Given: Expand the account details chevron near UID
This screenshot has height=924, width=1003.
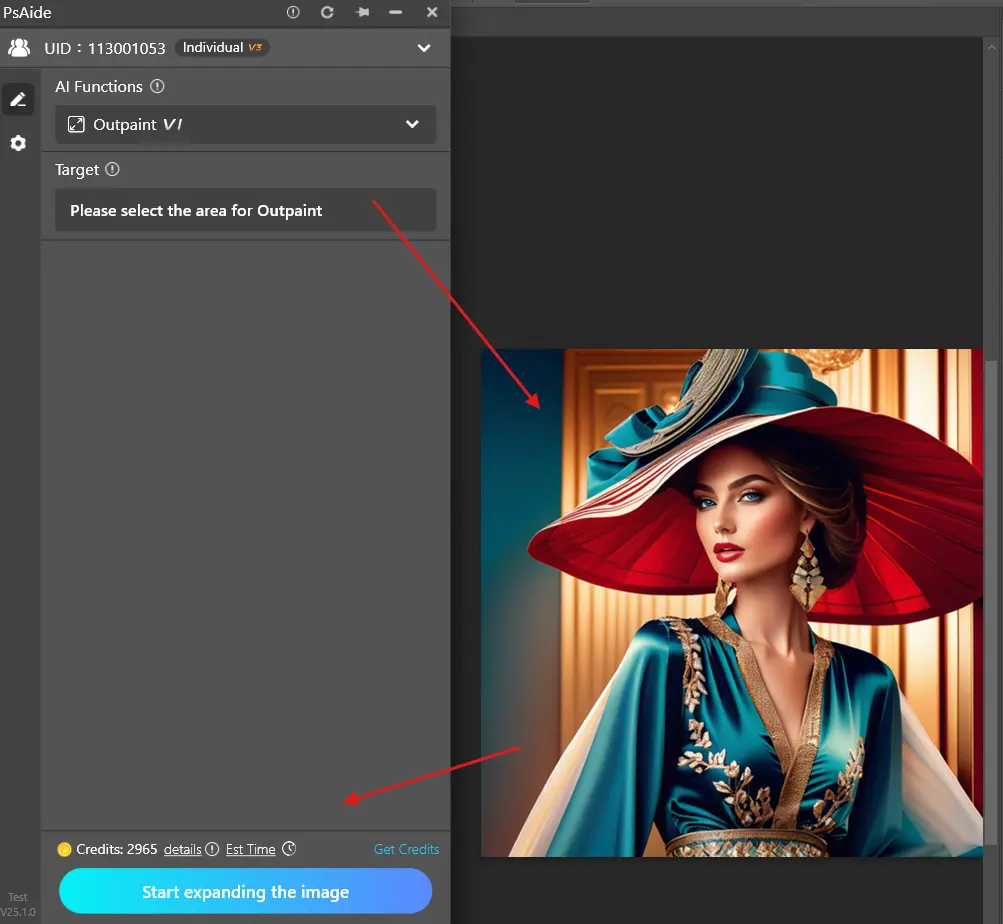Looking at the screenshot, I should pos(424,48).
